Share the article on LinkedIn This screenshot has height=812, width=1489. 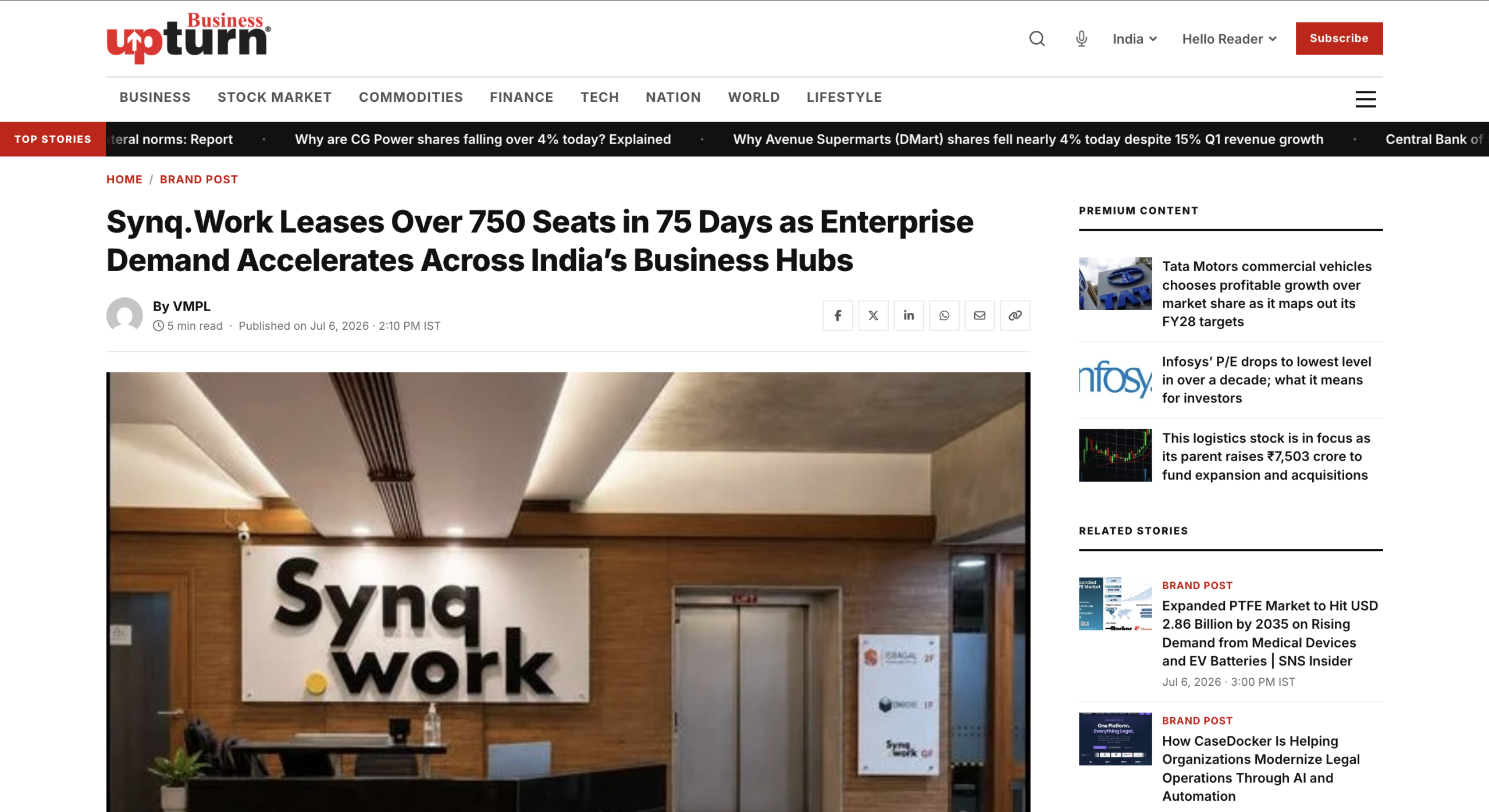tap(909, 315)
